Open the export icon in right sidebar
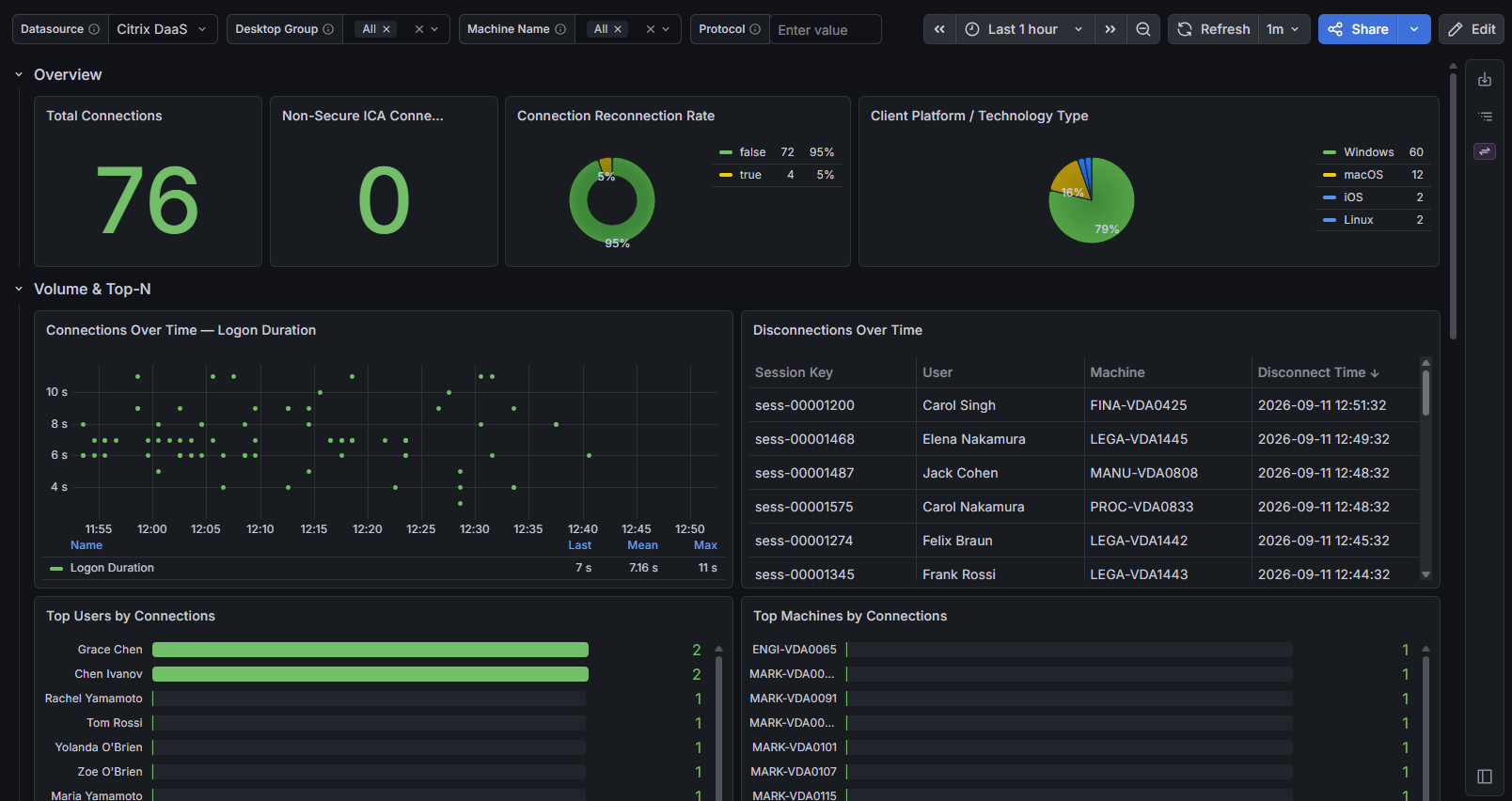The width and height of the screenshot is (1512, 801). [x=1485, y=80]
